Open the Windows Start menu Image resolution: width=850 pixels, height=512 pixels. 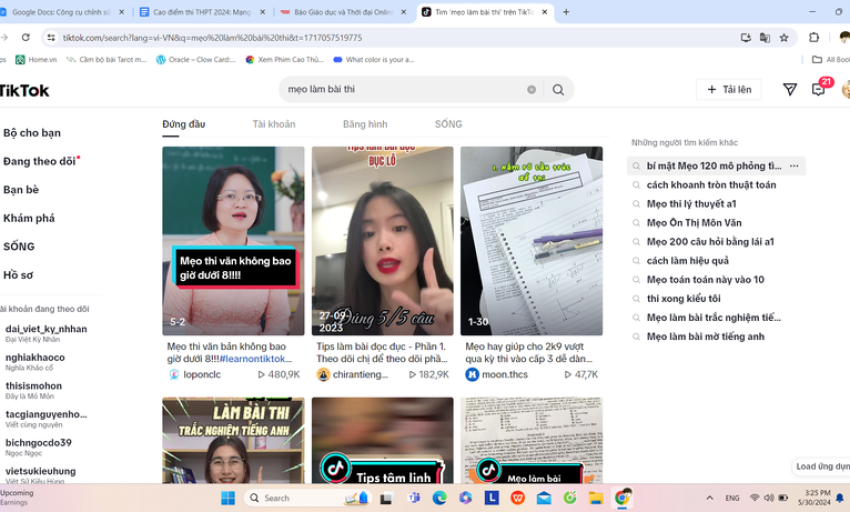pyautogui.click(x=228, y=497)
